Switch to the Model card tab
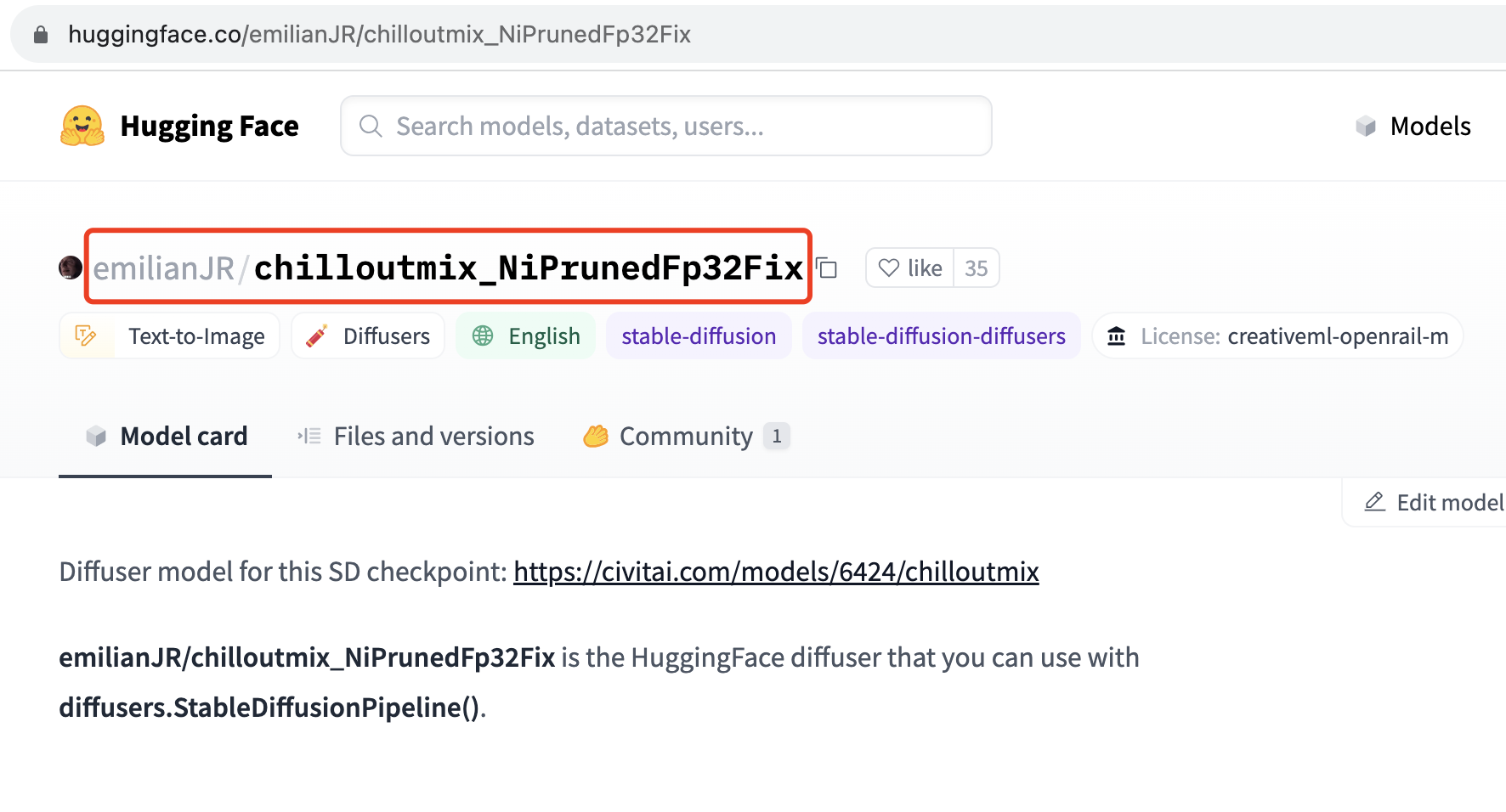Viewport: 1506px width, 812px height. (x=166, y=437)
